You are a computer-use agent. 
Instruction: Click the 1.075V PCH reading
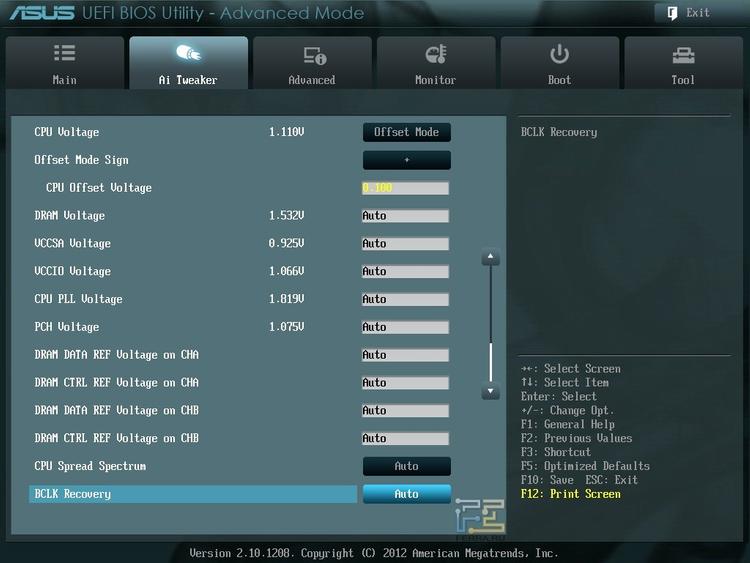[287, 327]
